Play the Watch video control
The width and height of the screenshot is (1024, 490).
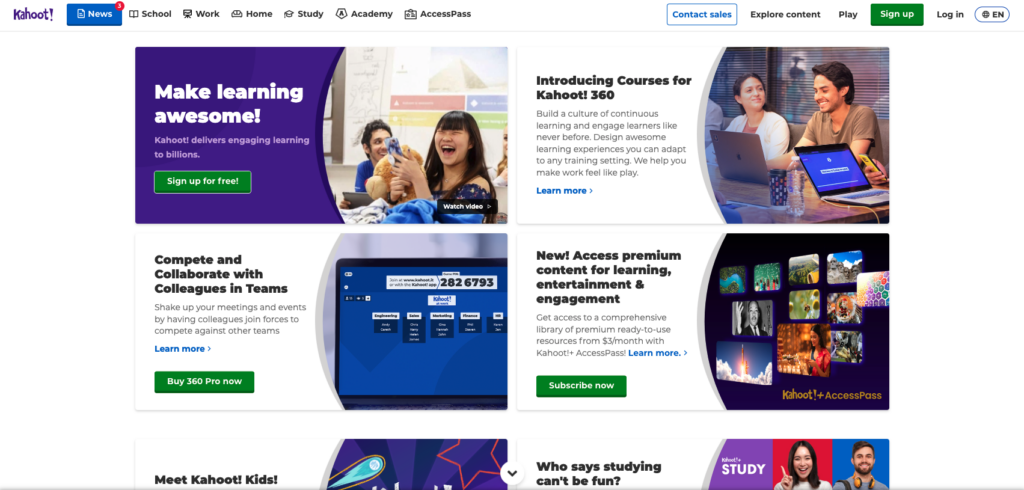tap(467, 206)
